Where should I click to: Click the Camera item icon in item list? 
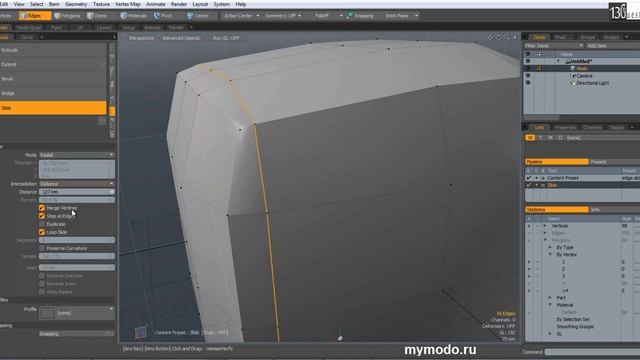tap(573, 76)
